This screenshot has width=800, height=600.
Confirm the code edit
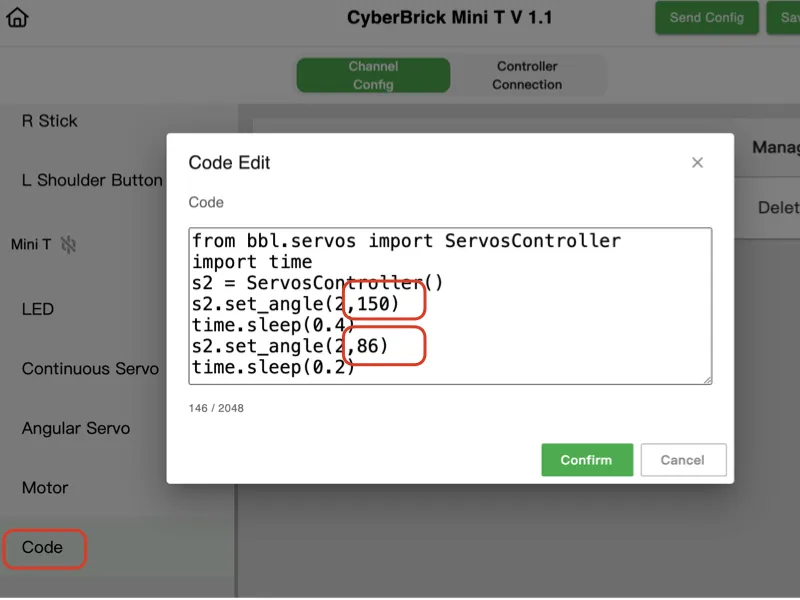(x=586, y=460)
